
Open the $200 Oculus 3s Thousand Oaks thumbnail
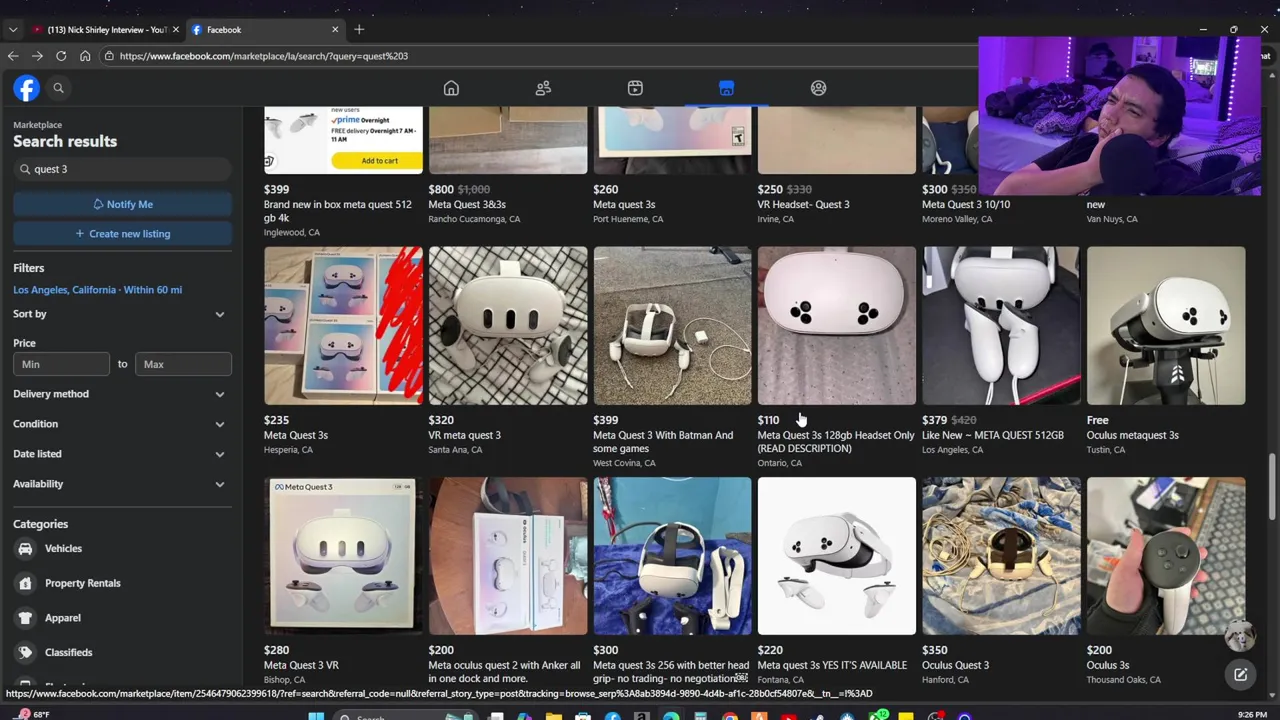tap(1166, 556)
